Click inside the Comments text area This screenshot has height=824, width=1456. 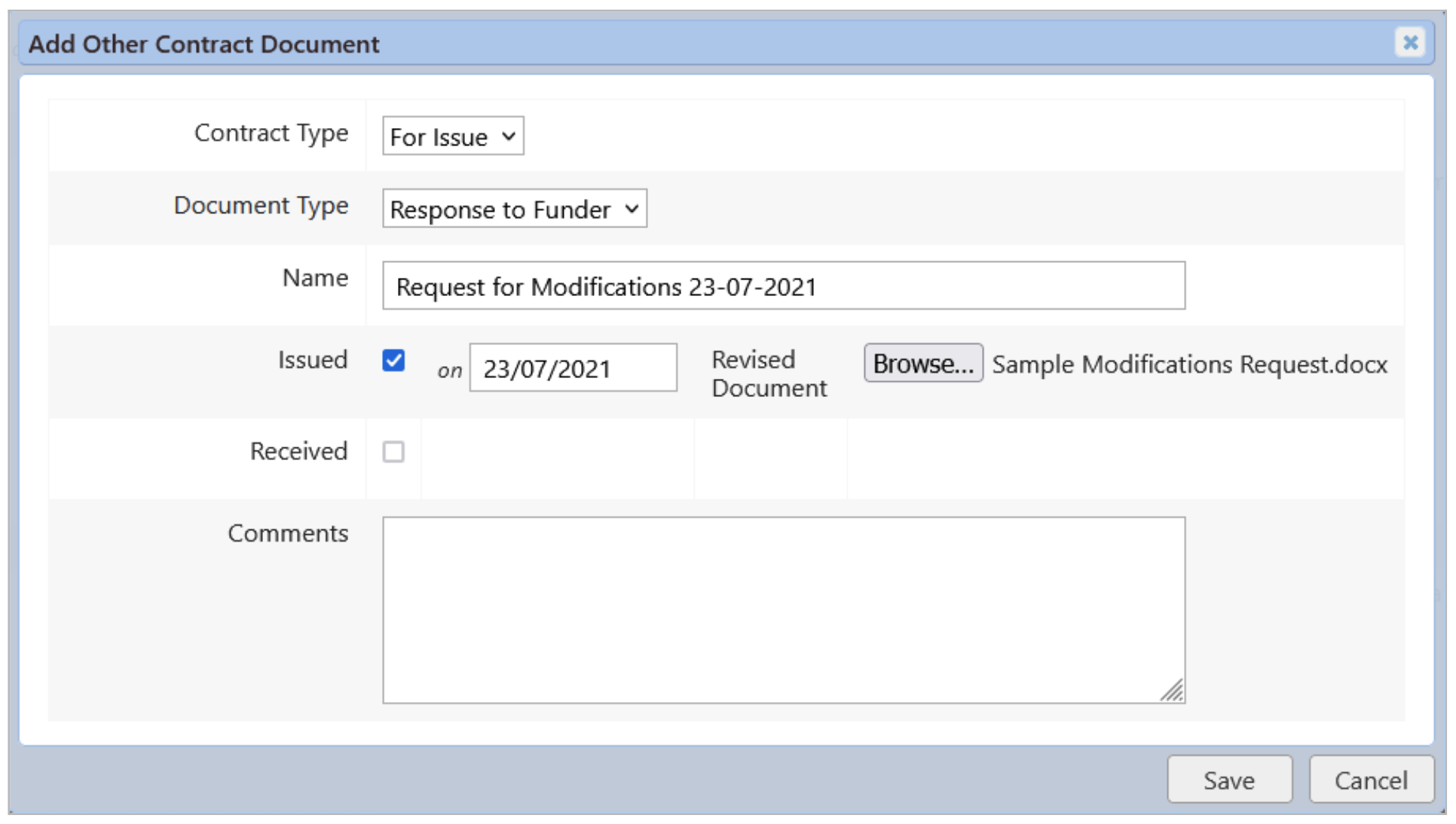(x=783, y=609)
